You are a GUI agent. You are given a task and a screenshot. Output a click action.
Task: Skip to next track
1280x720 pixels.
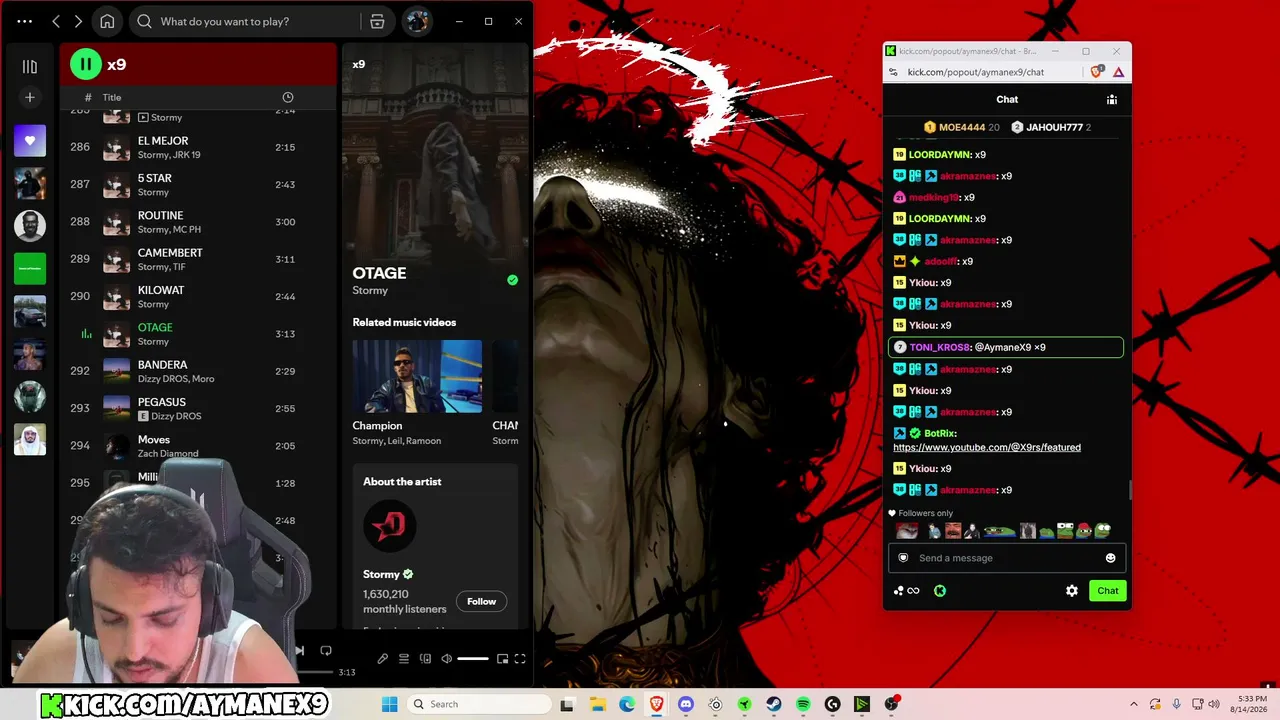299,650
